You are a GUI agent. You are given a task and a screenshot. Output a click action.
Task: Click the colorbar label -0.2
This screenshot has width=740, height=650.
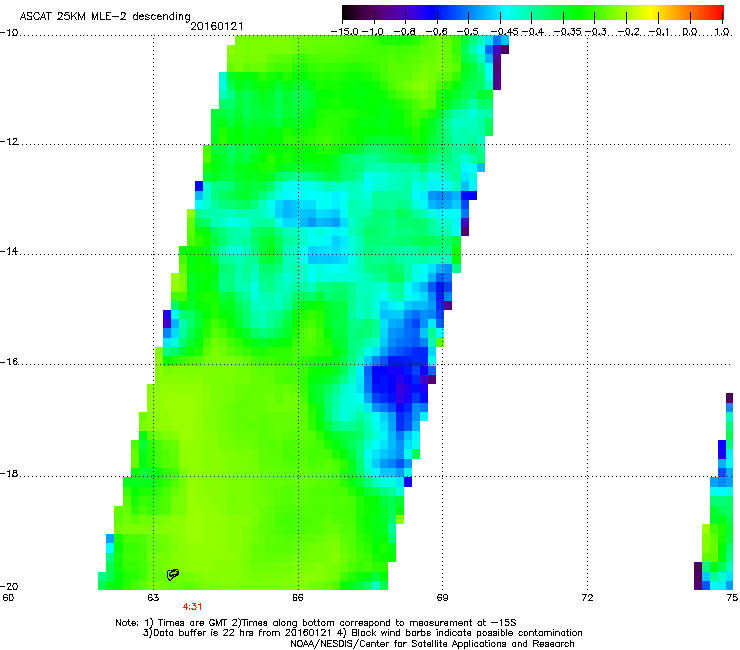coord(629,32)
